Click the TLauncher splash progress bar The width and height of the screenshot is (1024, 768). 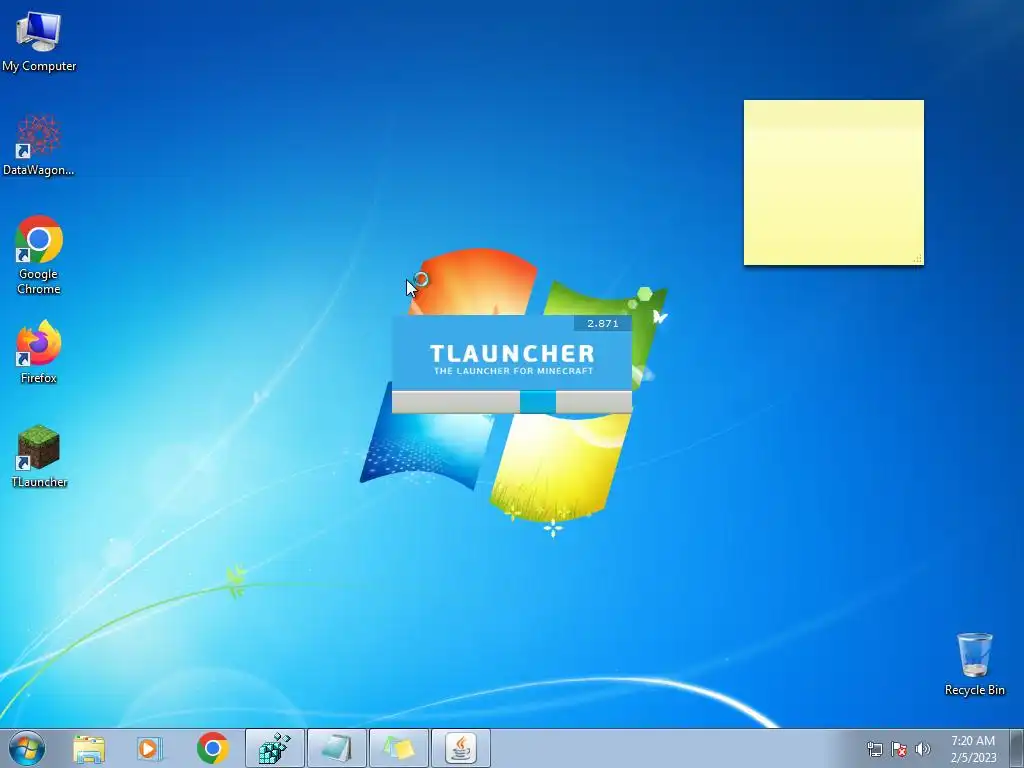click(x=511, y=402)
